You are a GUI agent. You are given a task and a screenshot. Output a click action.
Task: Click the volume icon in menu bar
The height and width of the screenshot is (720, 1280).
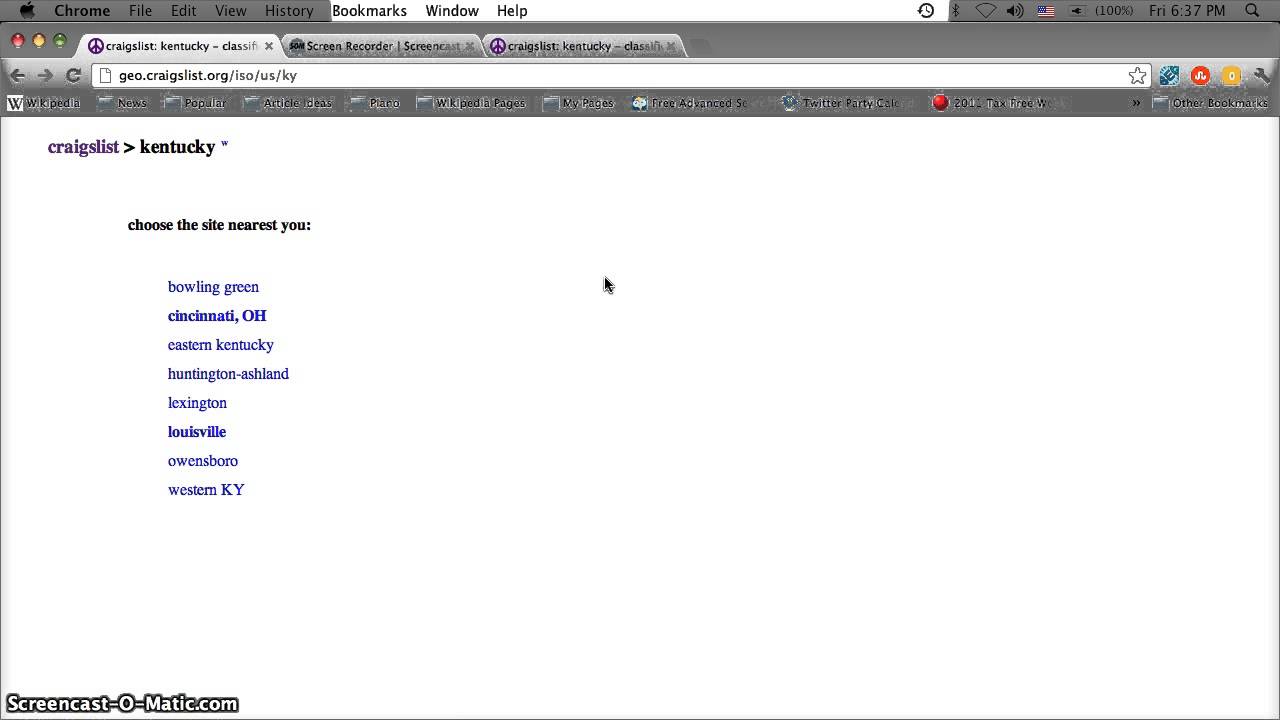pyautogui.click(x=1016, y=11)
